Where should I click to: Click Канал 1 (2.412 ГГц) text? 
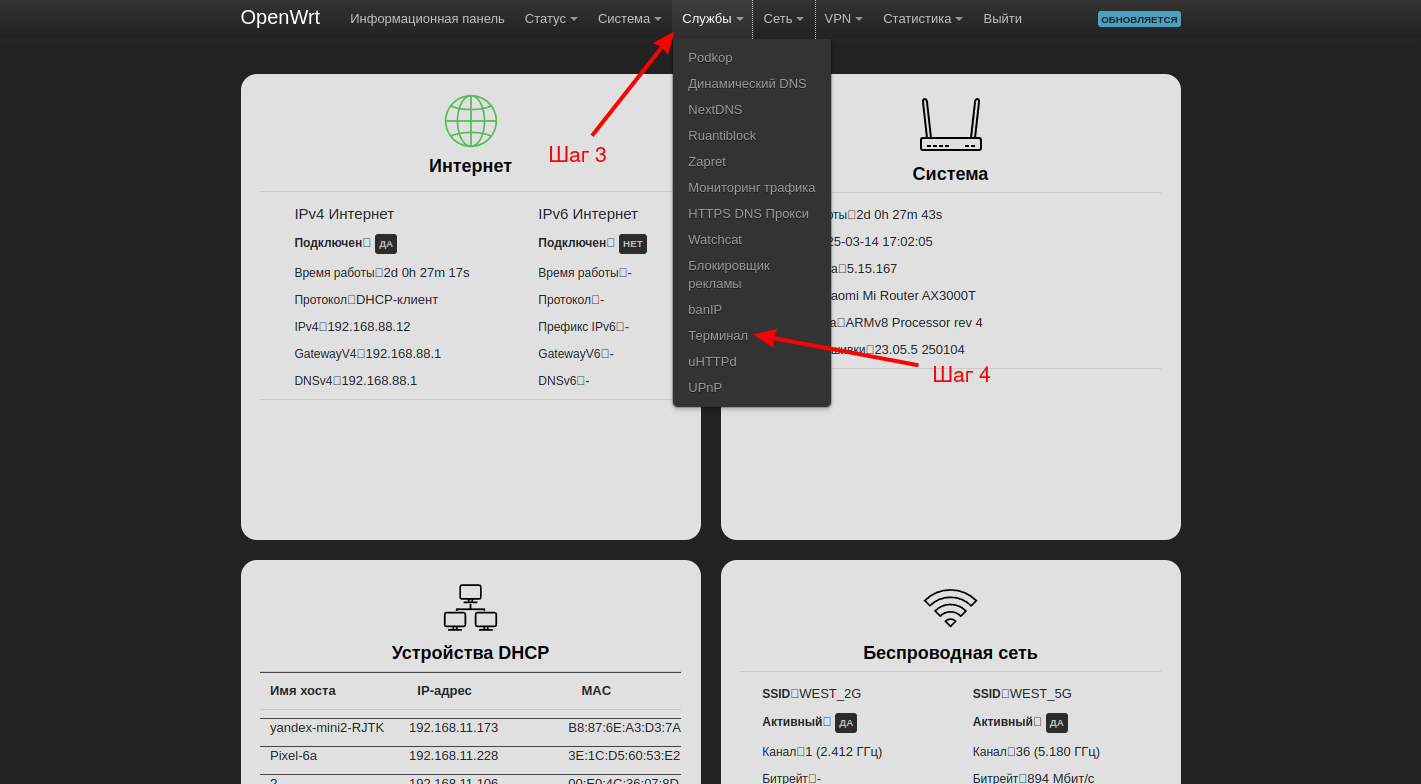pos(822,752)
